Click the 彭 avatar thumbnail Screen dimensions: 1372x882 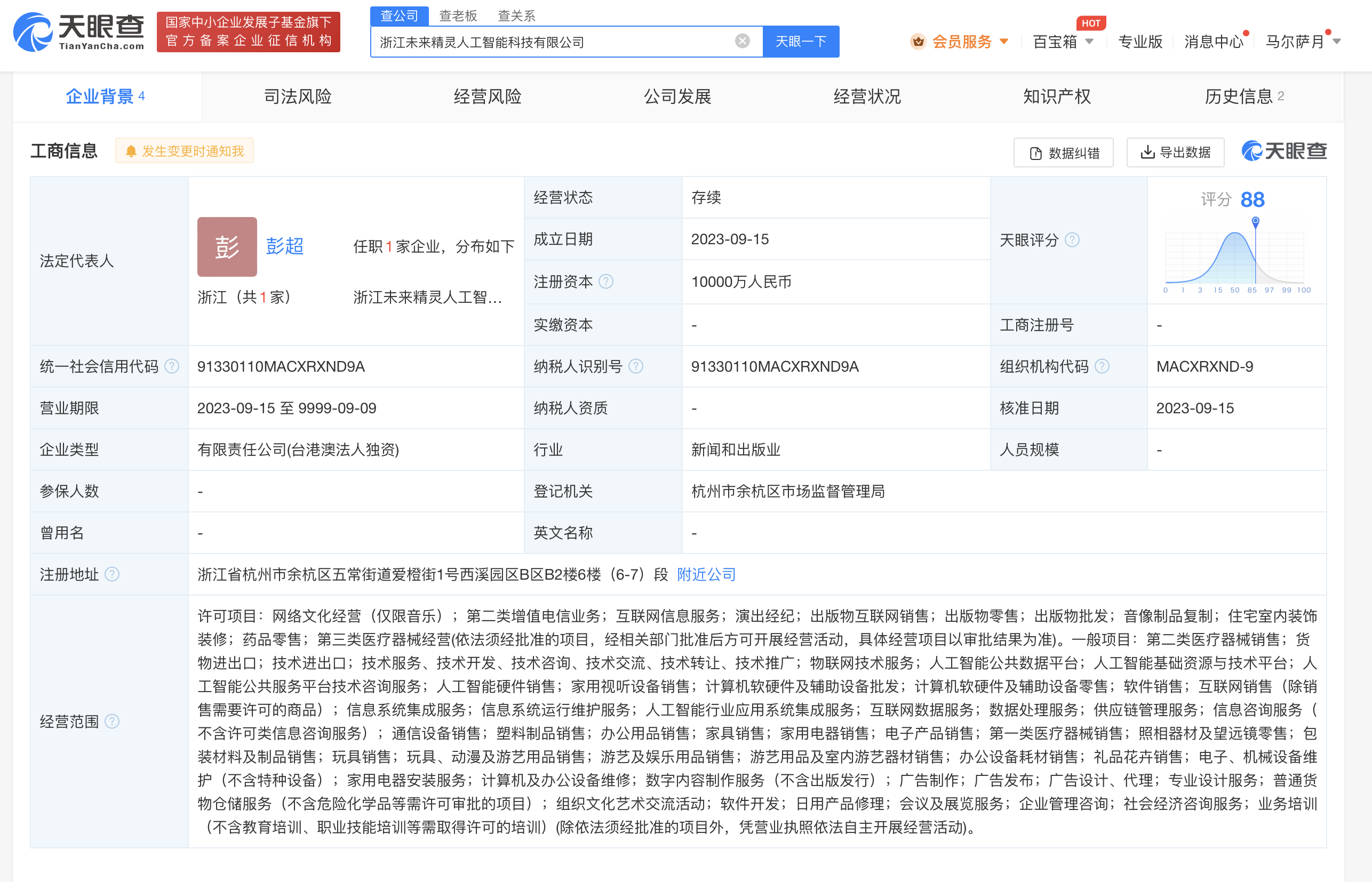click(227, 246)
